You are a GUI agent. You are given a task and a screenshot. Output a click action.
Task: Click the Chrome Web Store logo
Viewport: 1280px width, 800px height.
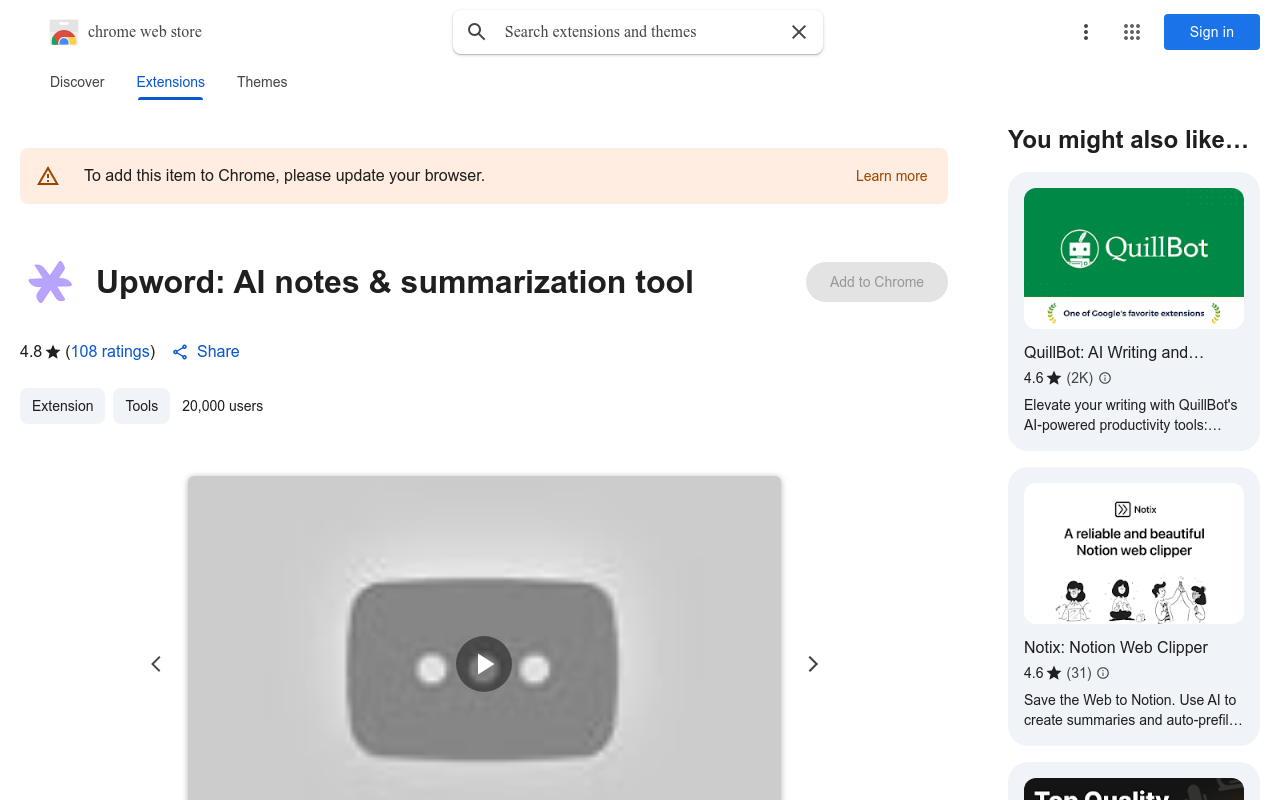click(x=64, y=32)
